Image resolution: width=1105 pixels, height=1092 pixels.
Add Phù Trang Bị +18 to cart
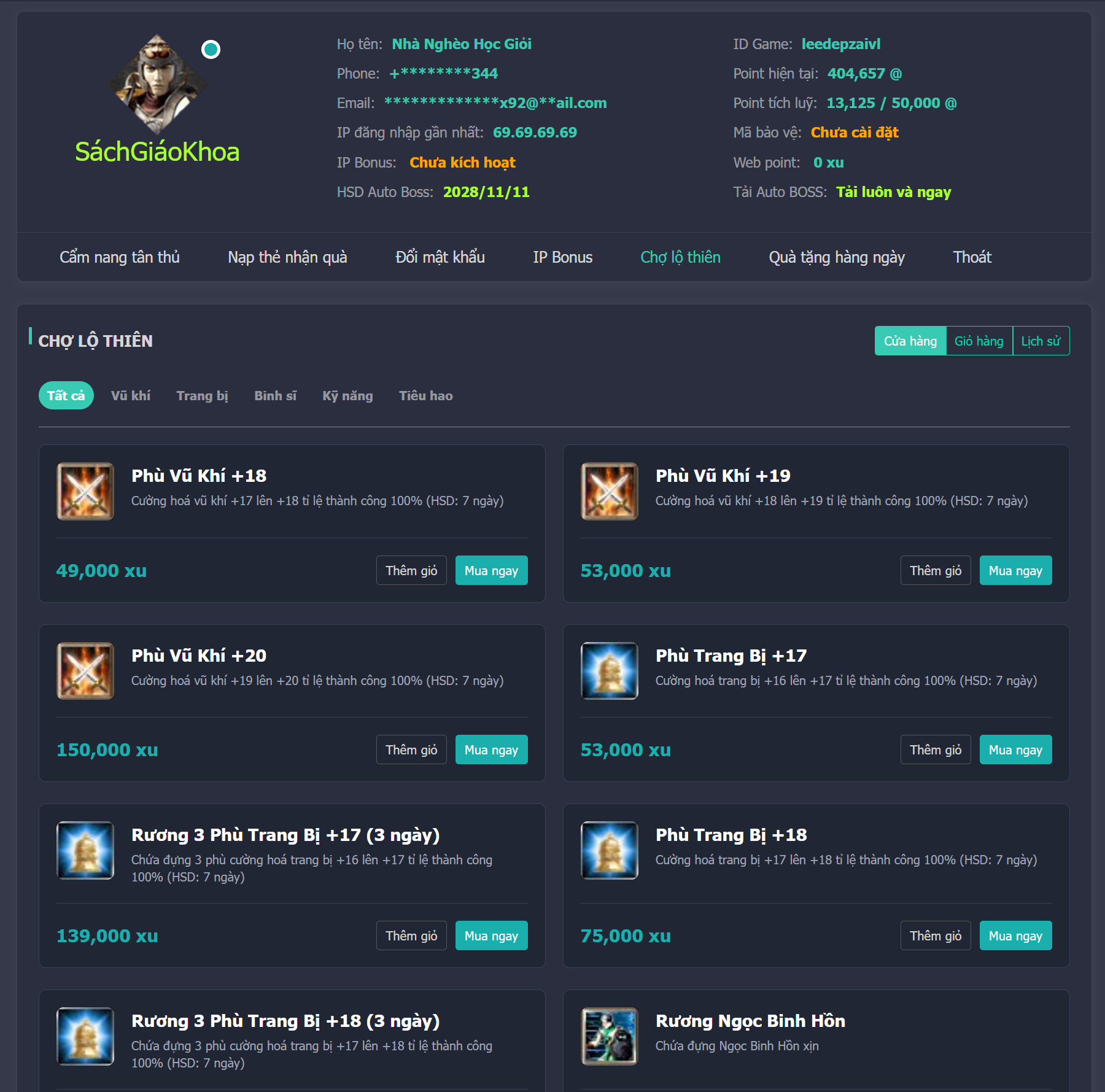(x=936, y=935)
